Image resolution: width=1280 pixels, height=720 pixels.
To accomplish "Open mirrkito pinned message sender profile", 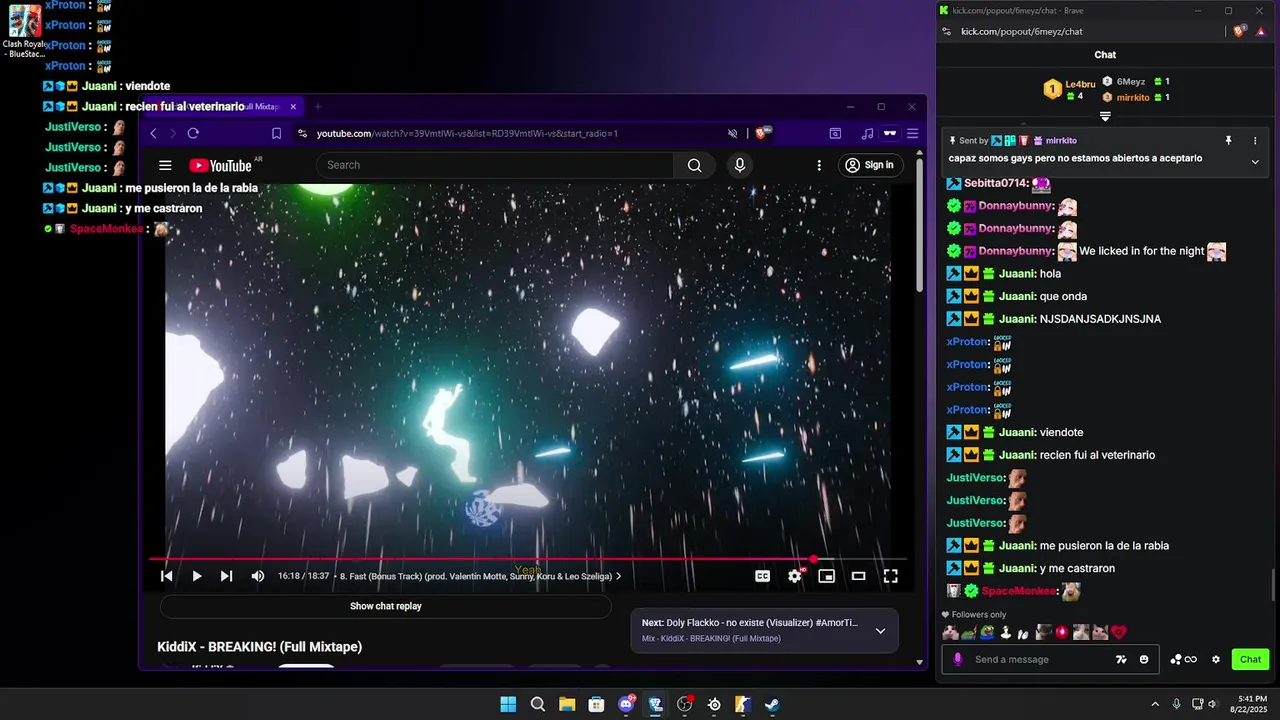I will [x=1061, y=141].
